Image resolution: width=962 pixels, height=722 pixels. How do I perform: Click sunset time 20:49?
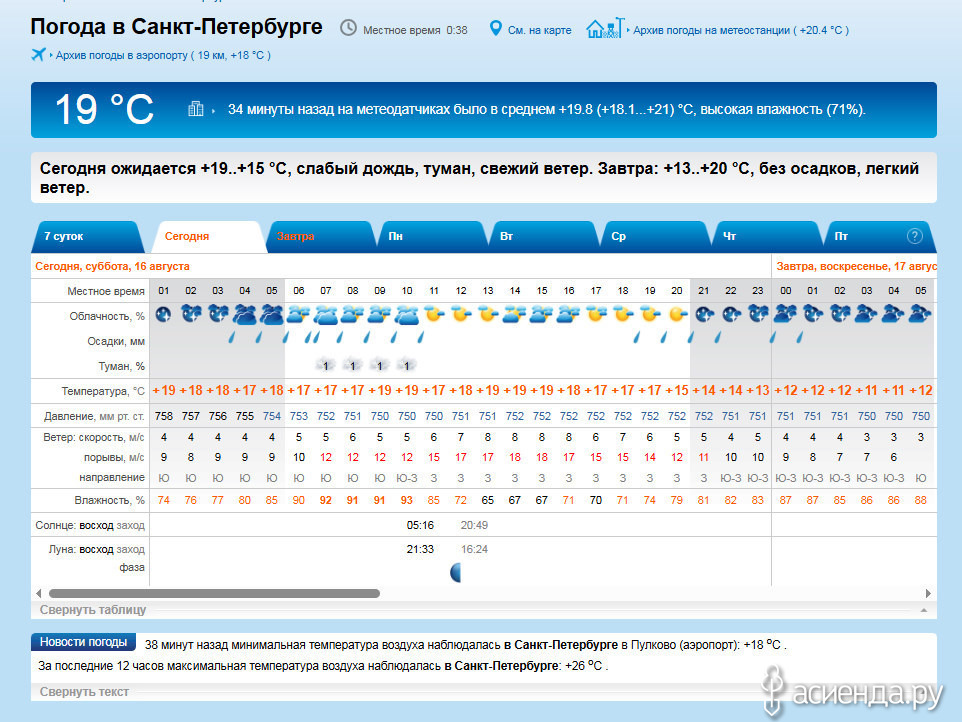coord(474,525)
